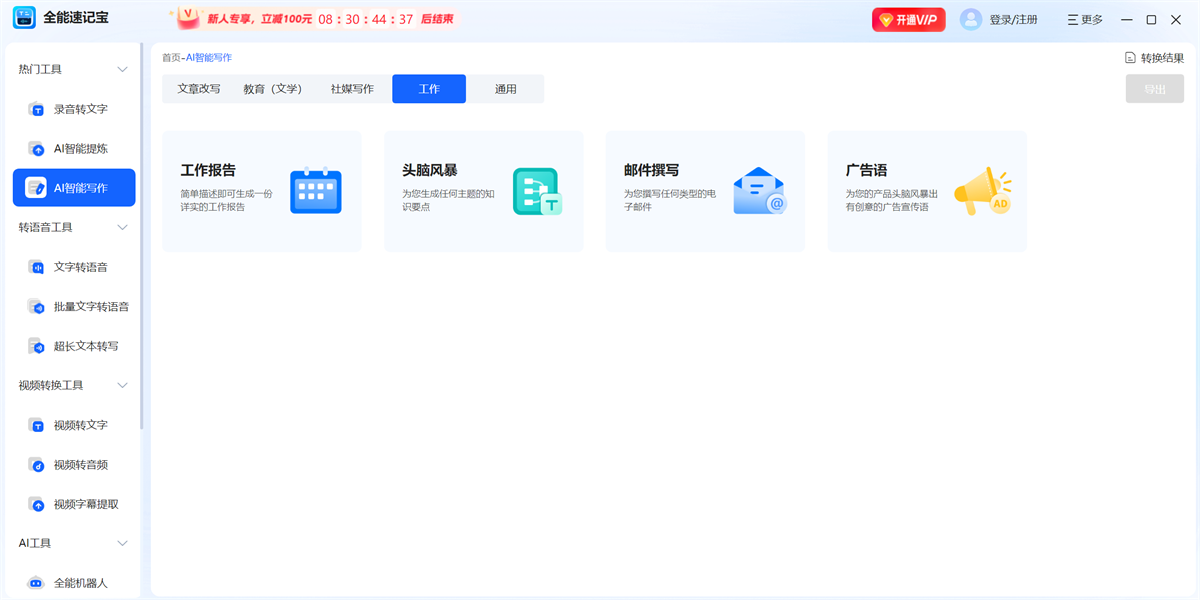The height and width of the screenshot is (600, 1200).
Task: Open 视频转音频 tool
Action: click(80, 465)
